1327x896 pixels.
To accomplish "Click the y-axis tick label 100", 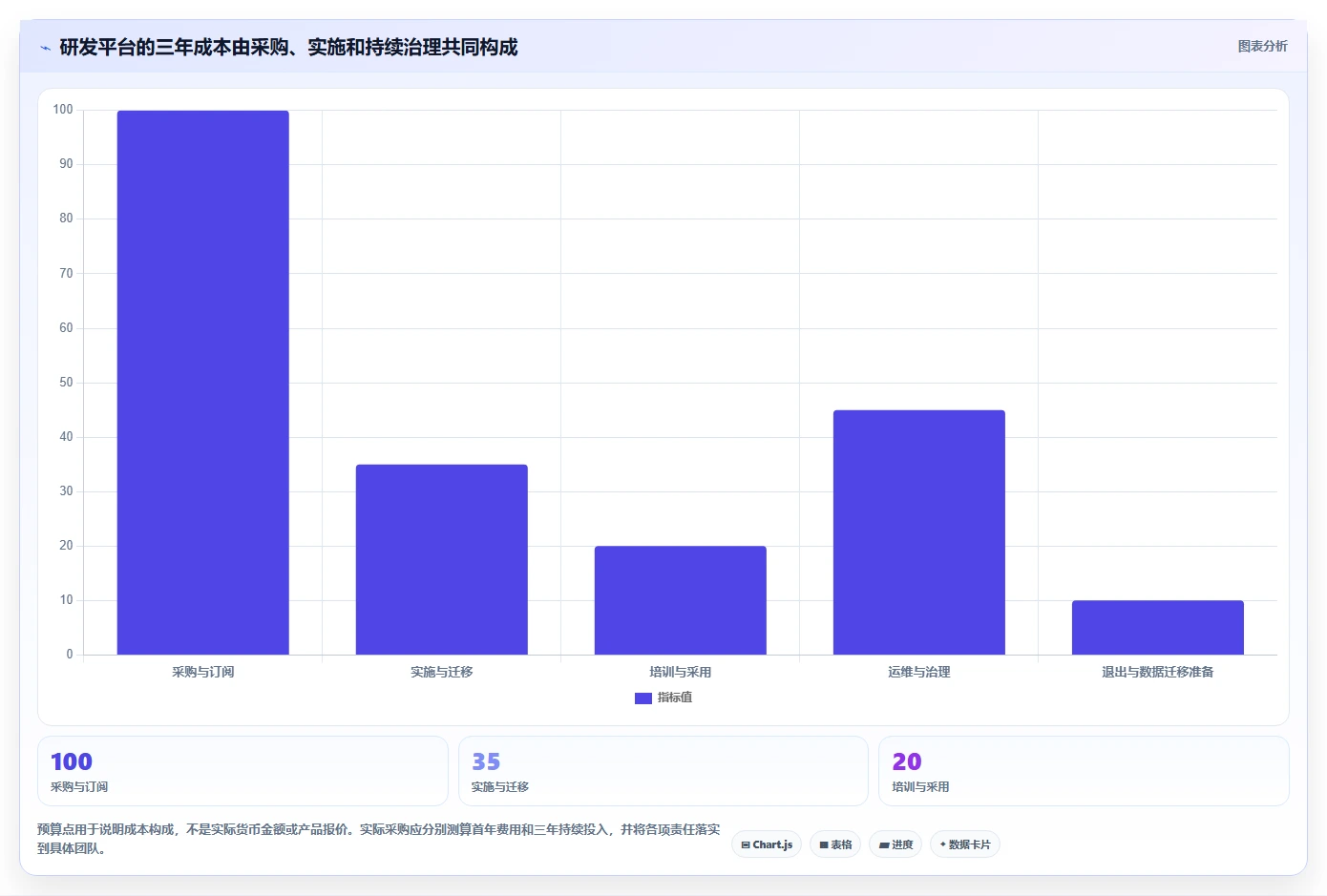I will pyautogui.click(x=63, y=110).
